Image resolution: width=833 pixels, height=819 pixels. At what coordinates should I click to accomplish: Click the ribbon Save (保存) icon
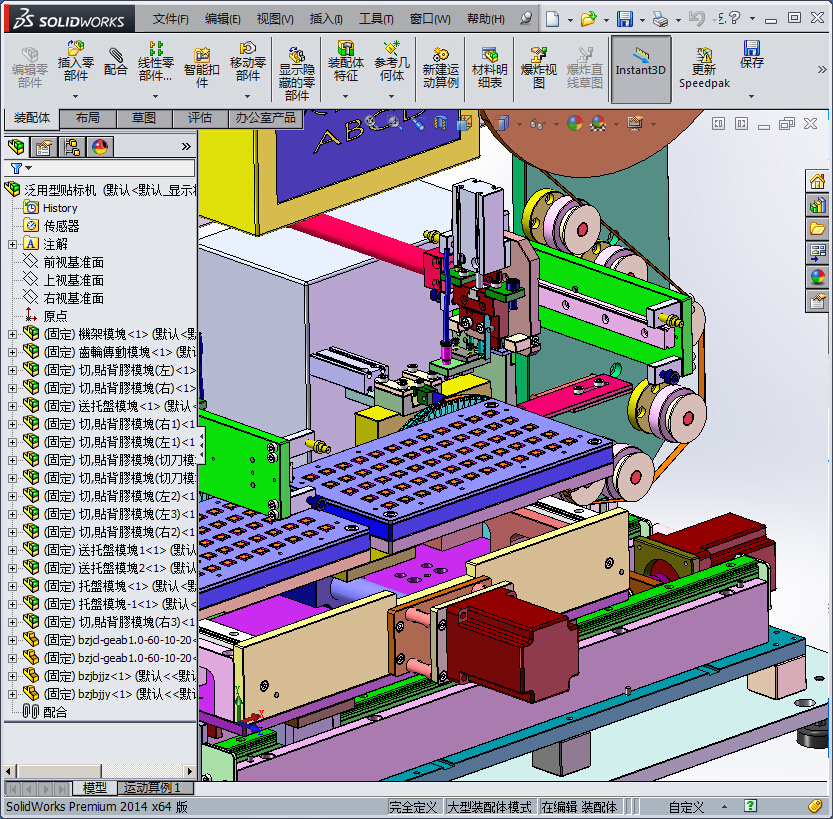(x=751, y=54)
